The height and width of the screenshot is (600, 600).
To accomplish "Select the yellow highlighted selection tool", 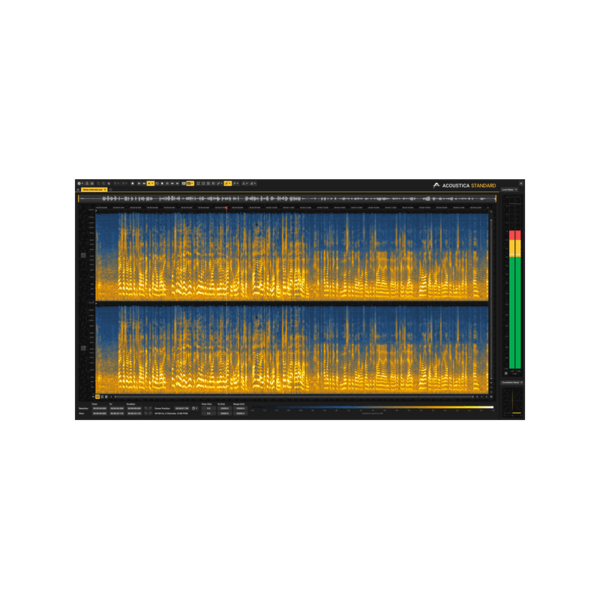I will point(226,184).
